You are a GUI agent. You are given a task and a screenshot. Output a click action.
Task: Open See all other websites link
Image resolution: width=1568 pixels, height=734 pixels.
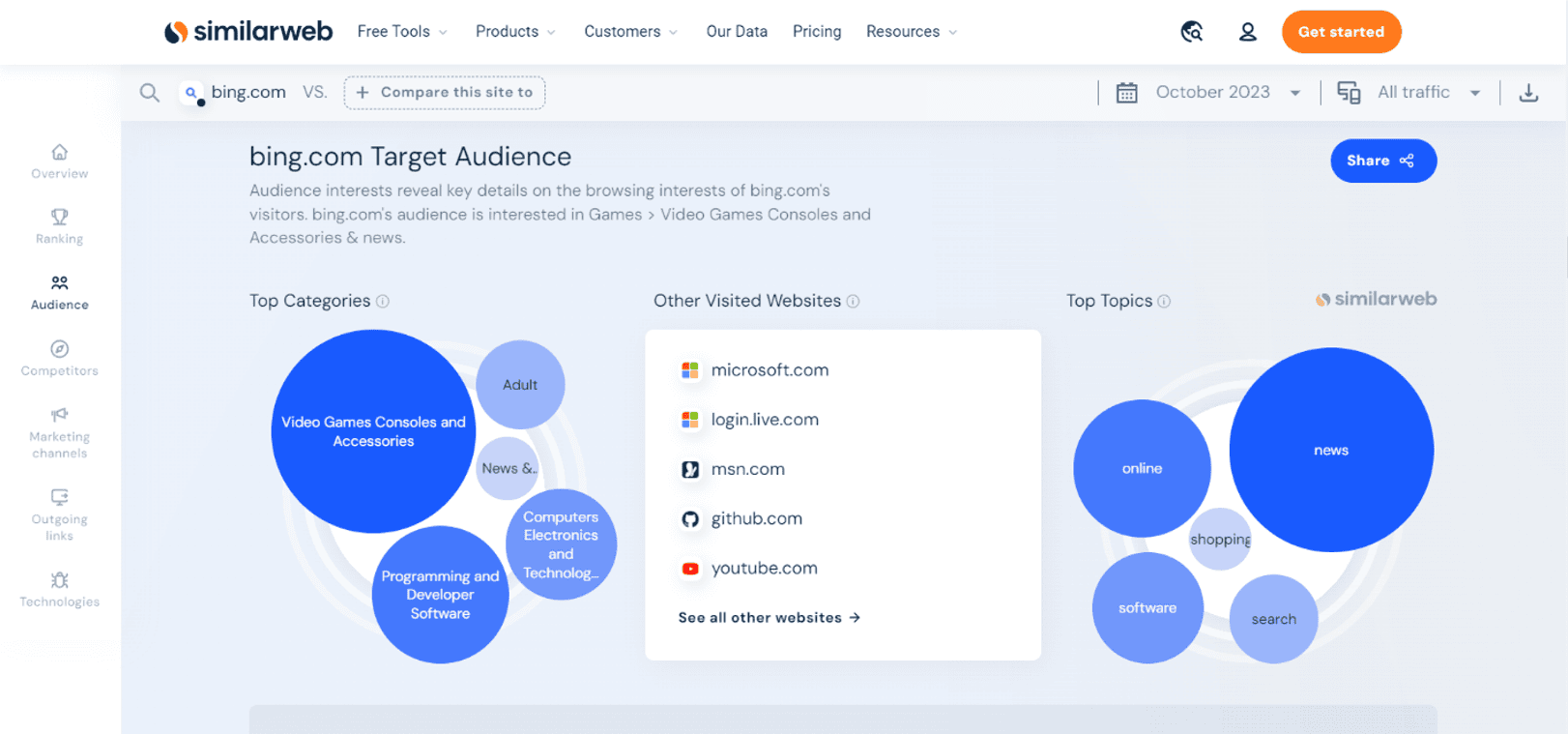(x=769, y=618)
